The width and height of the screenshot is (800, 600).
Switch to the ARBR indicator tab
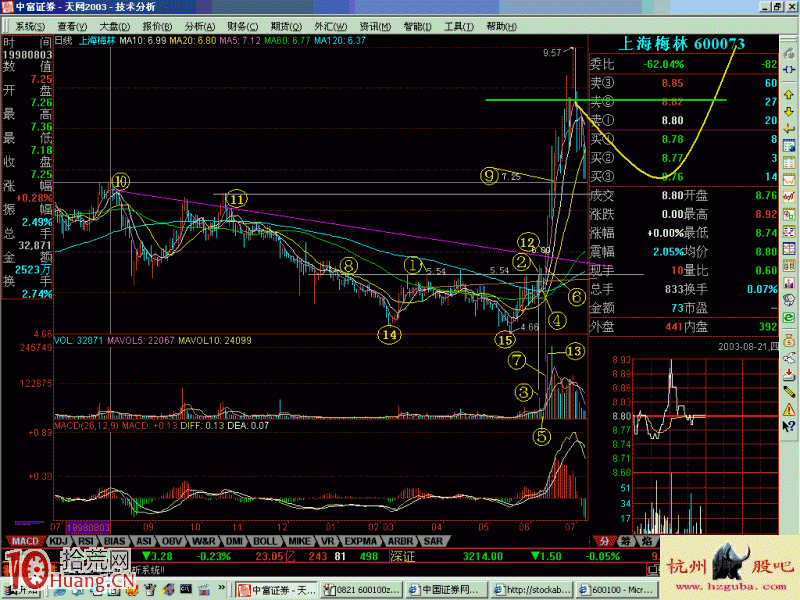click(x=401, y=541)
